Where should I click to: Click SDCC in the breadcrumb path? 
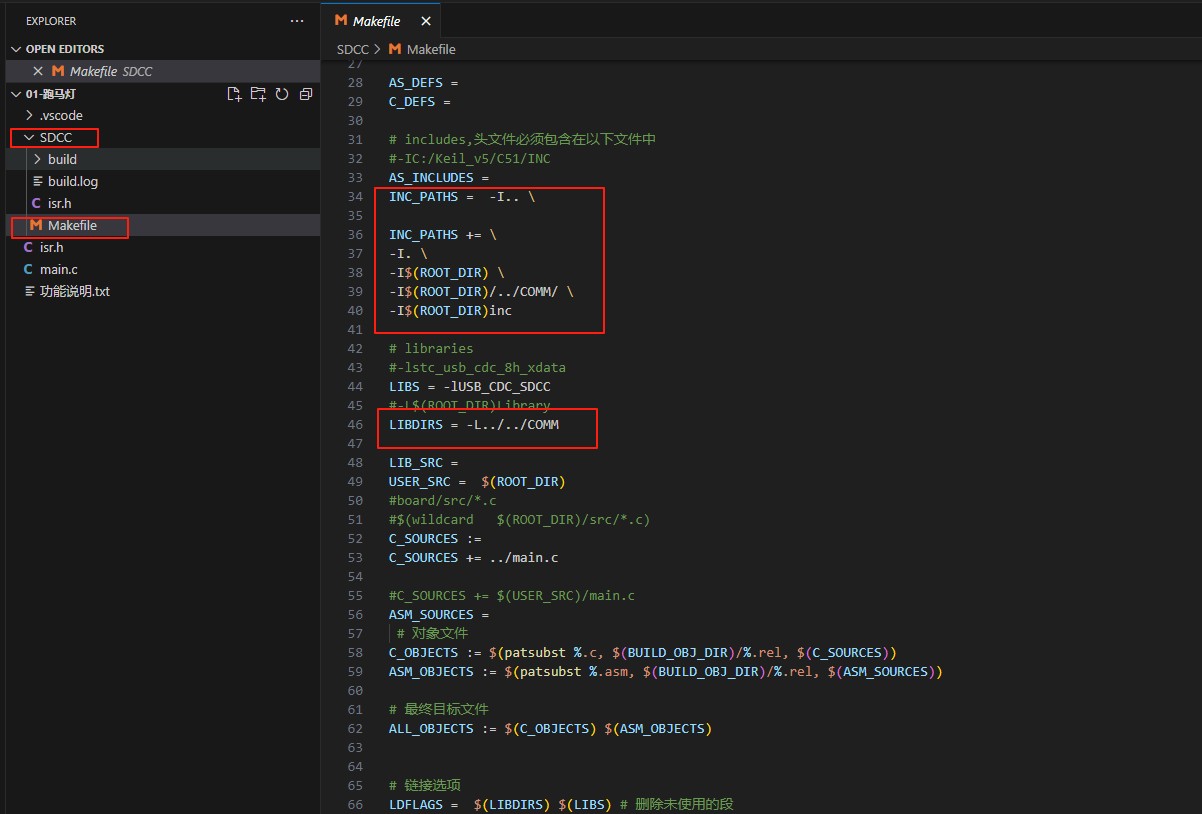pyautogui.click(x=352, y=49)
